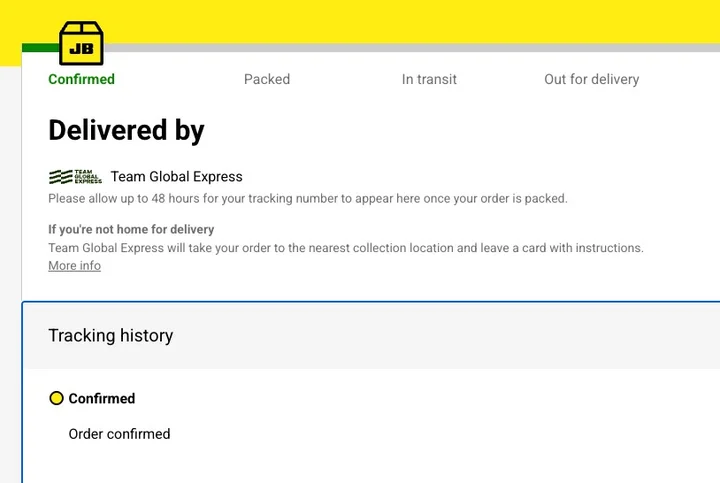Click the green segment of progress bar

pyautogui.click(x=40, y=48)
